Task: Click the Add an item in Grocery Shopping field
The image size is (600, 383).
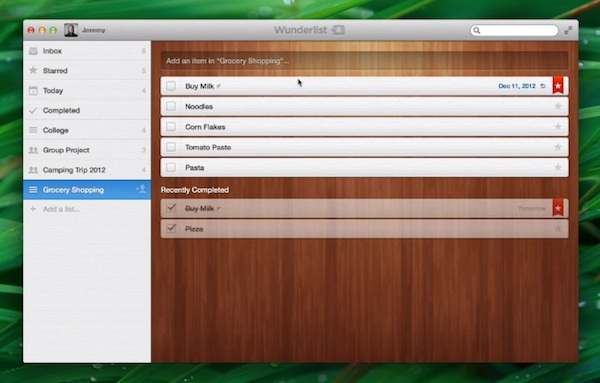Action: pyautogui.click(x=364, y=61)
